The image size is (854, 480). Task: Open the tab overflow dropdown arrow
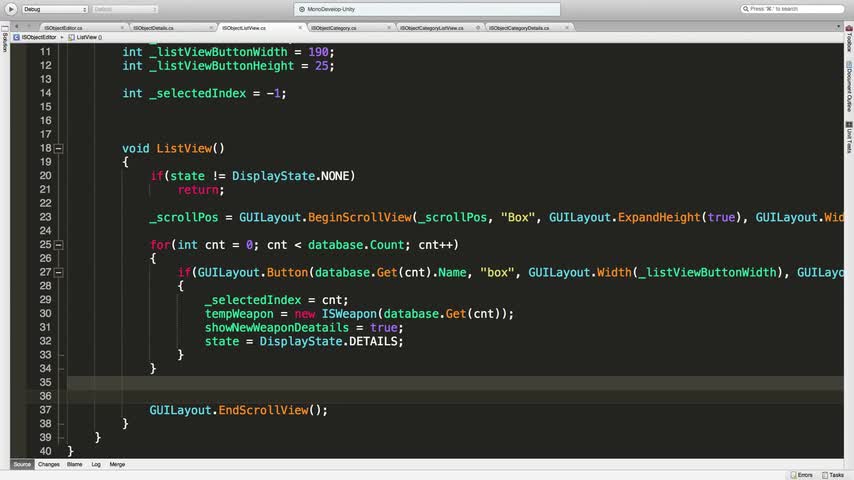(x=838, y=26)
